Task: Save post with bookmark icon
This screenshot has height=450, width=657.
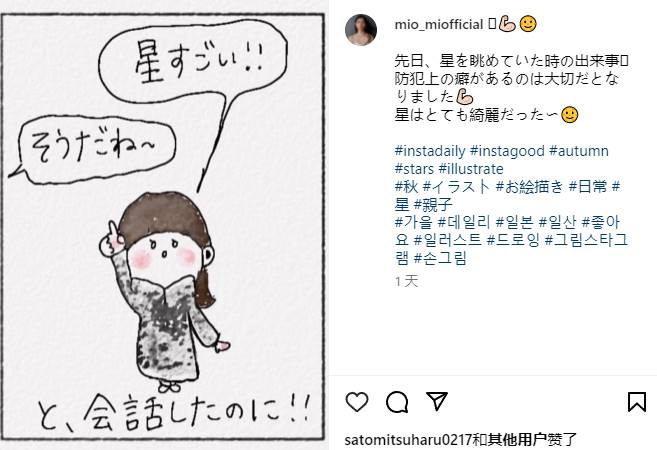Action: [x=636, y=402]
